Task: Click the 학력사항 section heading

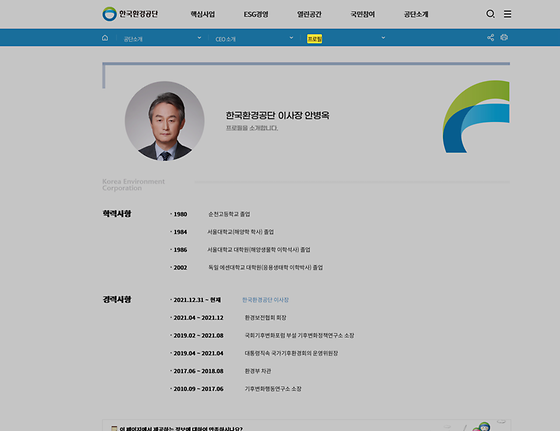Action: tap(117, 214)
